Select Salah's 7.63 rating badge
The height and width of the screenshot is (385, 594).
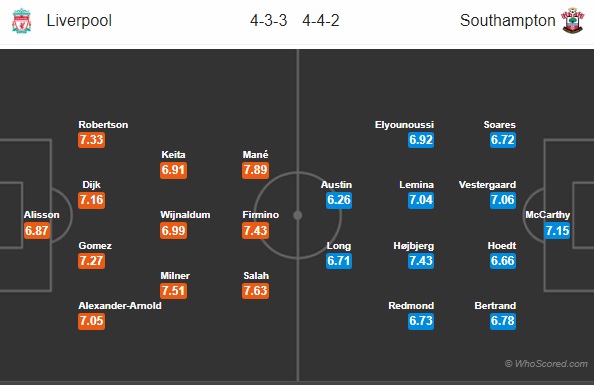pyautogui.click(x=255, y=291)
